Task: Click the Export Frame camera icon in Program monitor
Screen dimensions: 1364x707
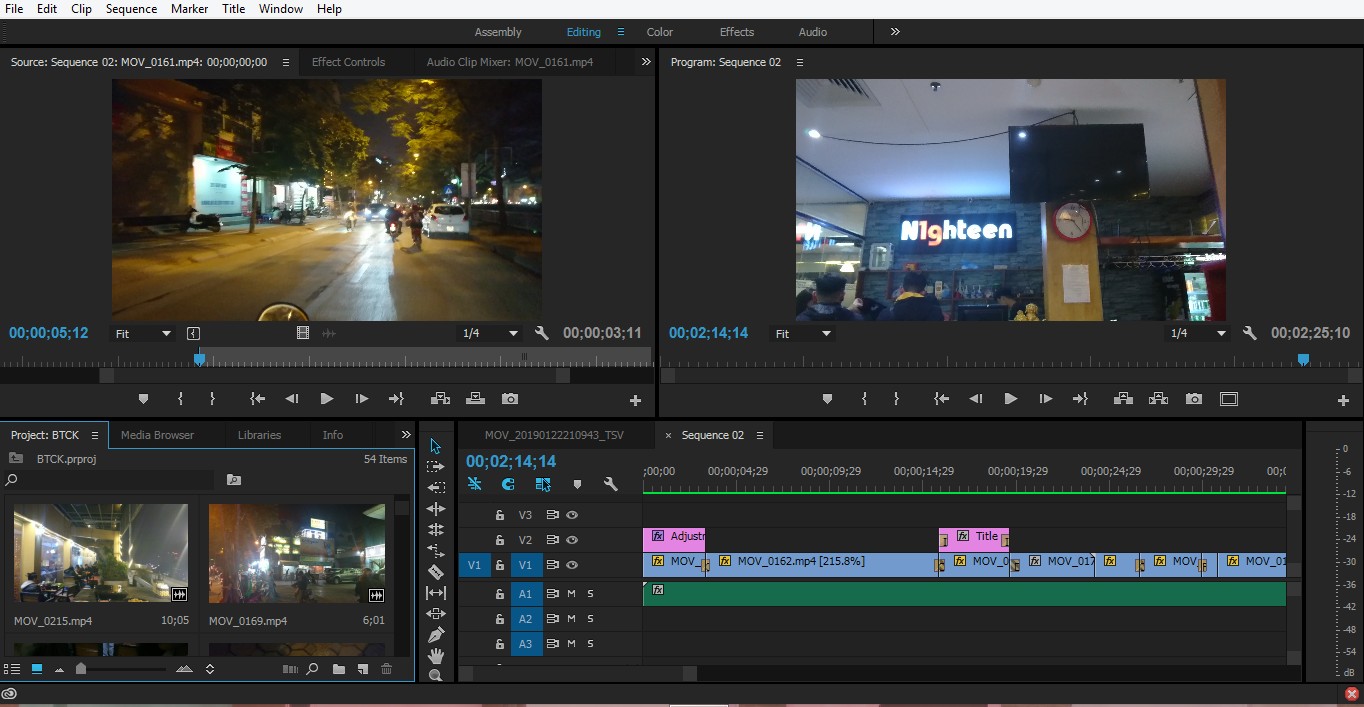Action: pyautogui.click(x=1194, y=399)
